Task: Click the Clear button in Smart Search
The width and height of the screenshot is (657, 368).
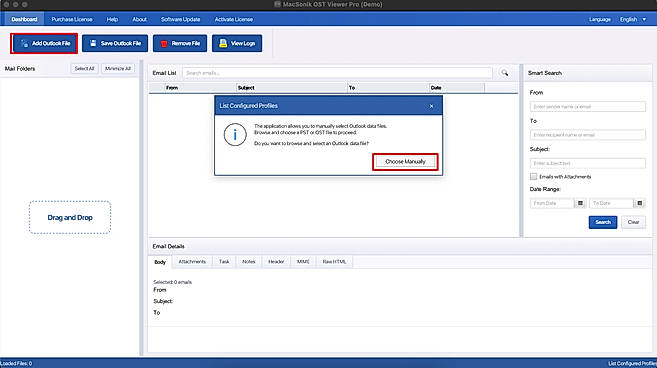Action: tap(633, 222)
